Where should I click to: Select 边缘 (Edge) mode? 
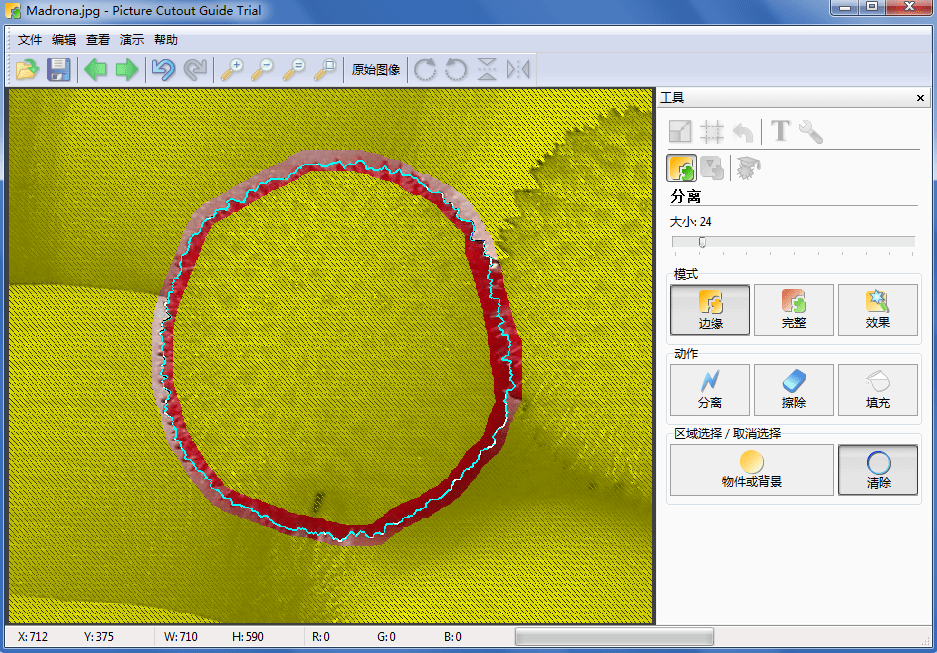pos(710,310)
